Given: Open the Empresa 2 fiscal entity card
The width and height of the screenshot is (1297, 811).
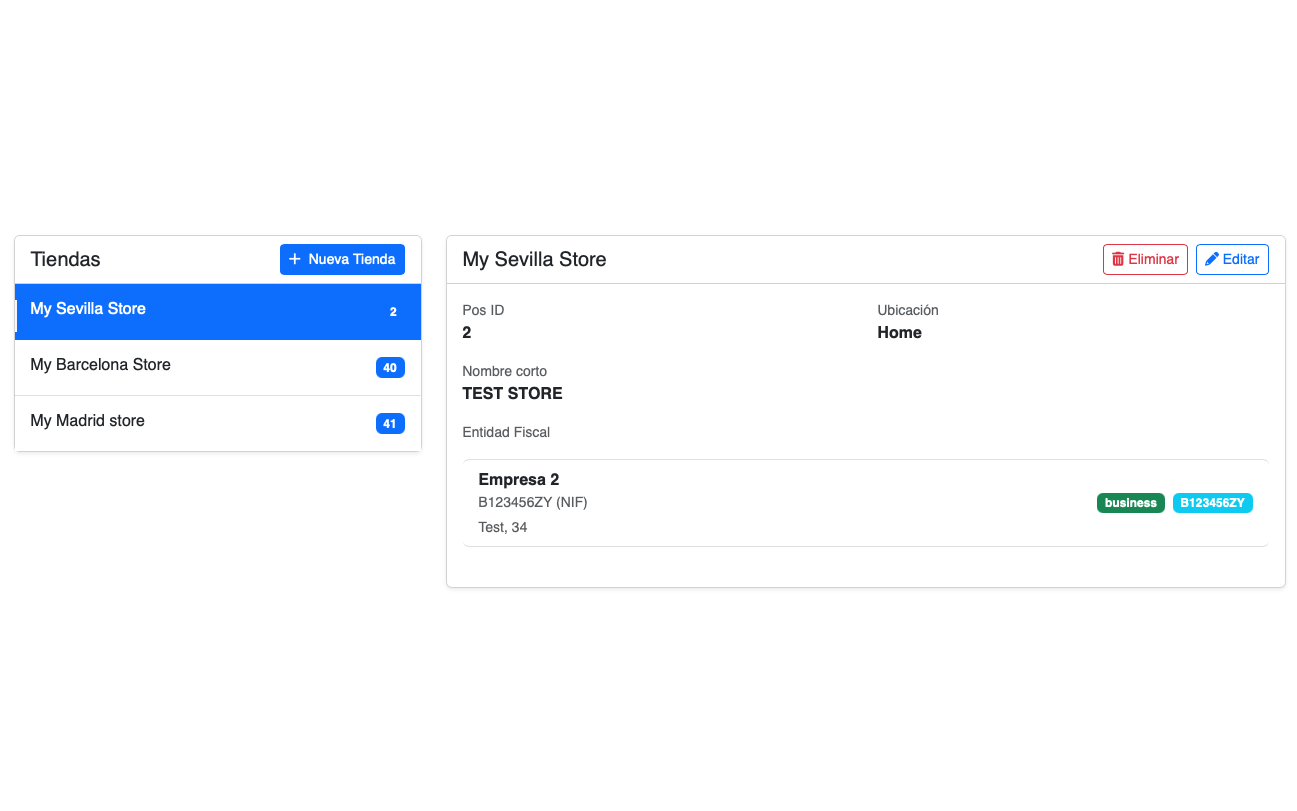Looking at the screenshot, I should click(518, 480).
